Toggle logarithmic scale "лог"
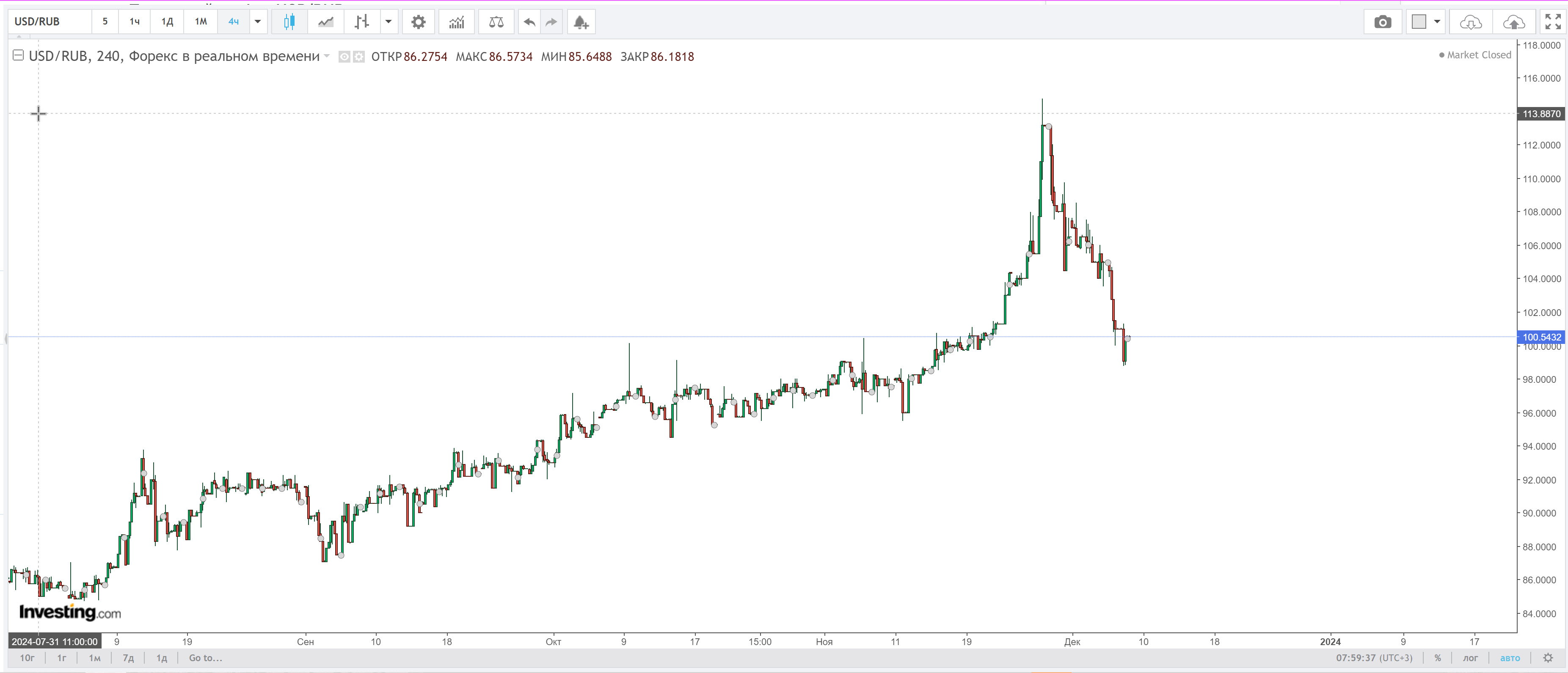The width and height of the screenshot is (1568, 673). (x=1470, y=658)
